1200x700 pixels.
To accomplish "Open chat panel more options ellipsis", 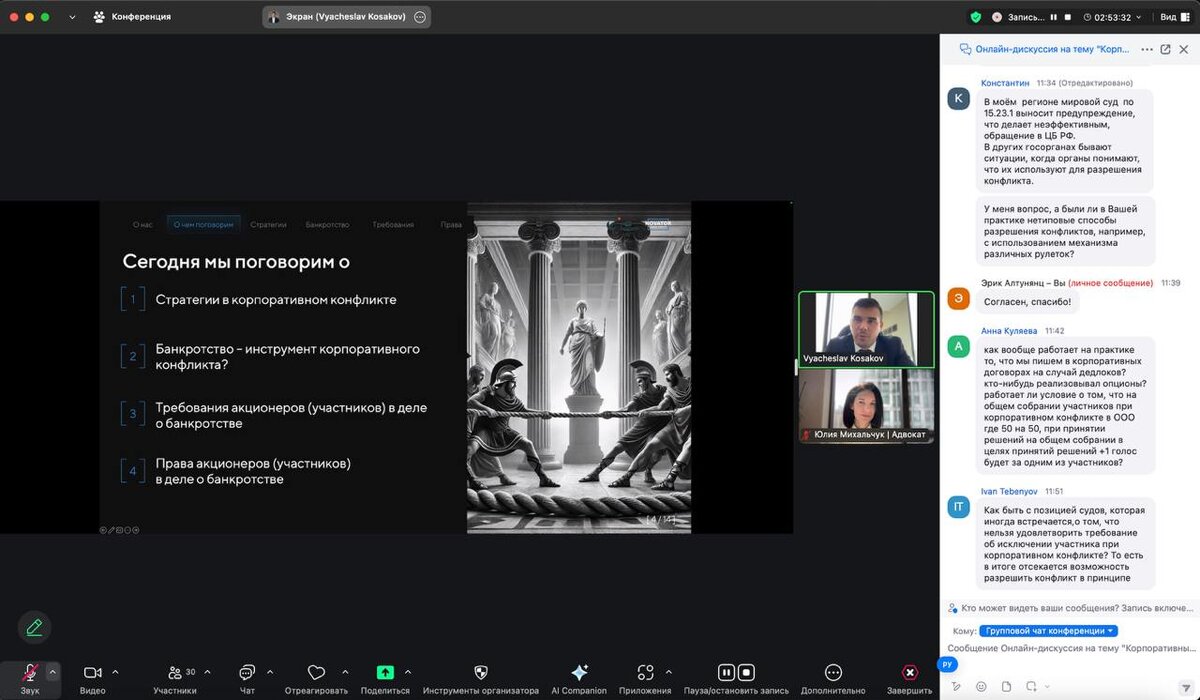I will [1146, 49].
